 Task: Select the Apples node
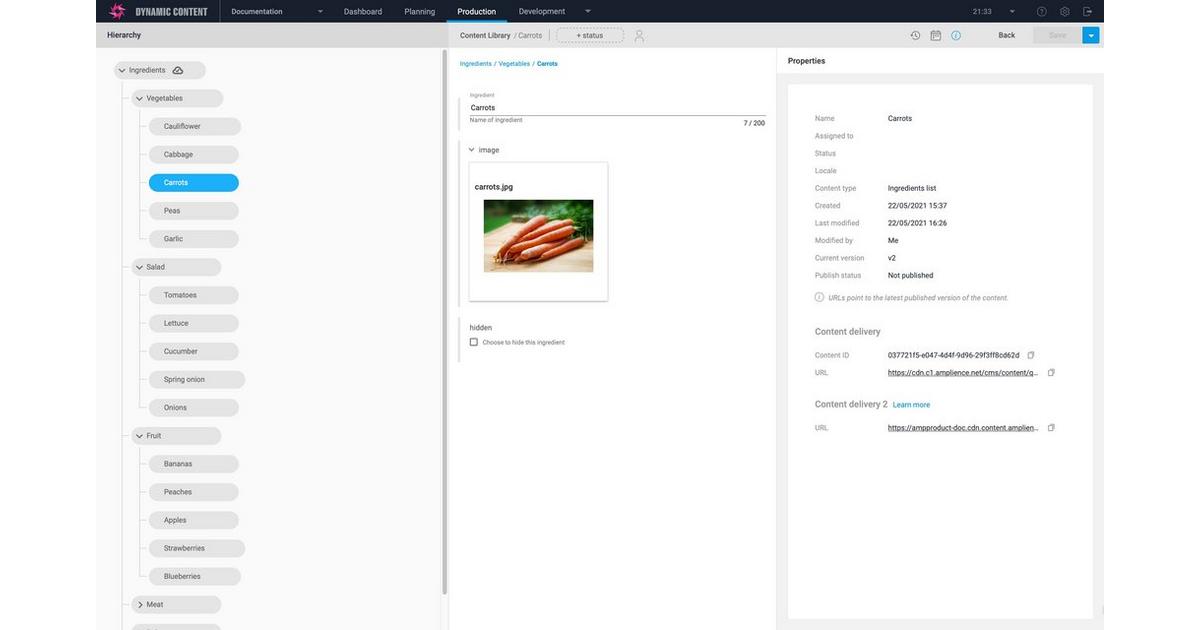pyautogui.click(x=194, y=520)
